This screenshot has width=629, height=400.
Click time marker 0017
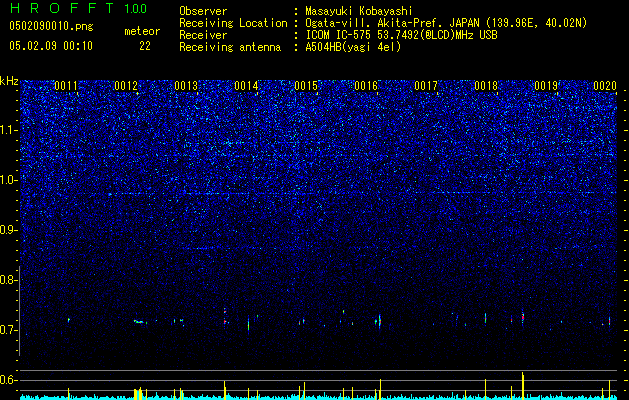coord(426,86)
